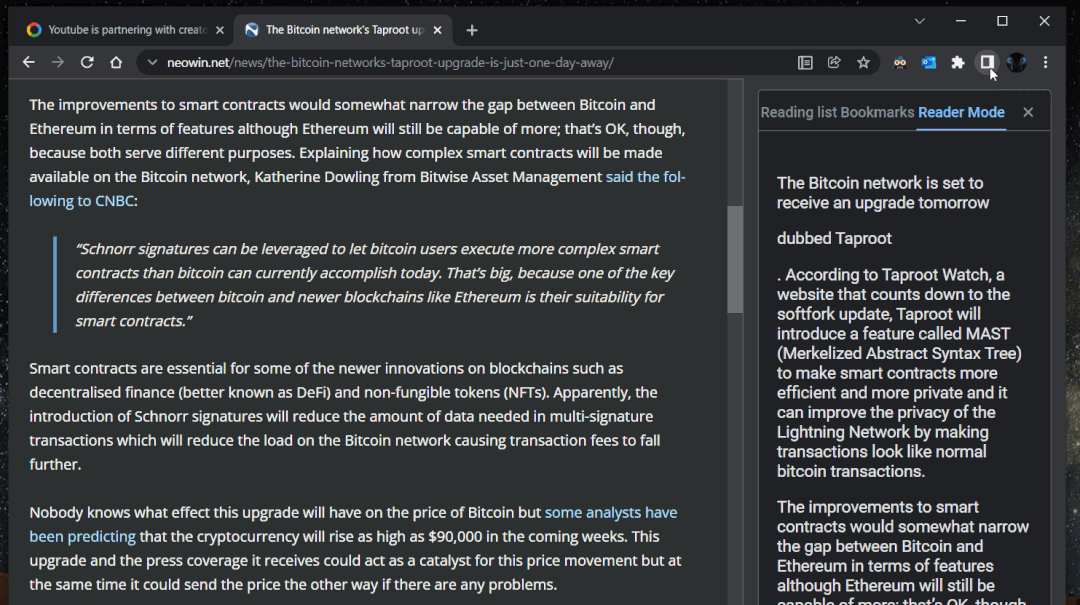Viewport: 1080px width, 605px height.
Task: Open the Extensions puzzle icon
Action: pyautogui.click(x=957, y=62)
